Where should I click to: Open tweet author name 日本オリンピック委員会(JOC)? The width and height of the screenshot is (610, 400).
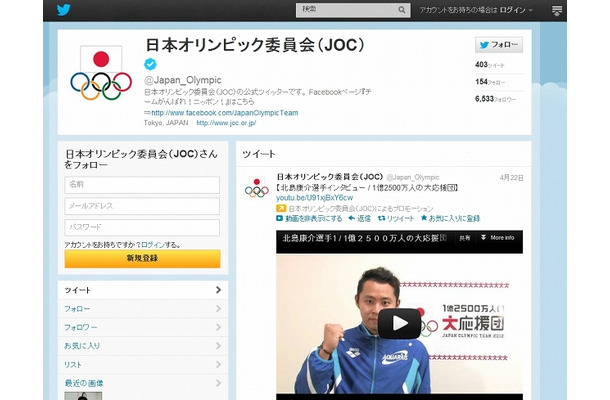(330, 177)
